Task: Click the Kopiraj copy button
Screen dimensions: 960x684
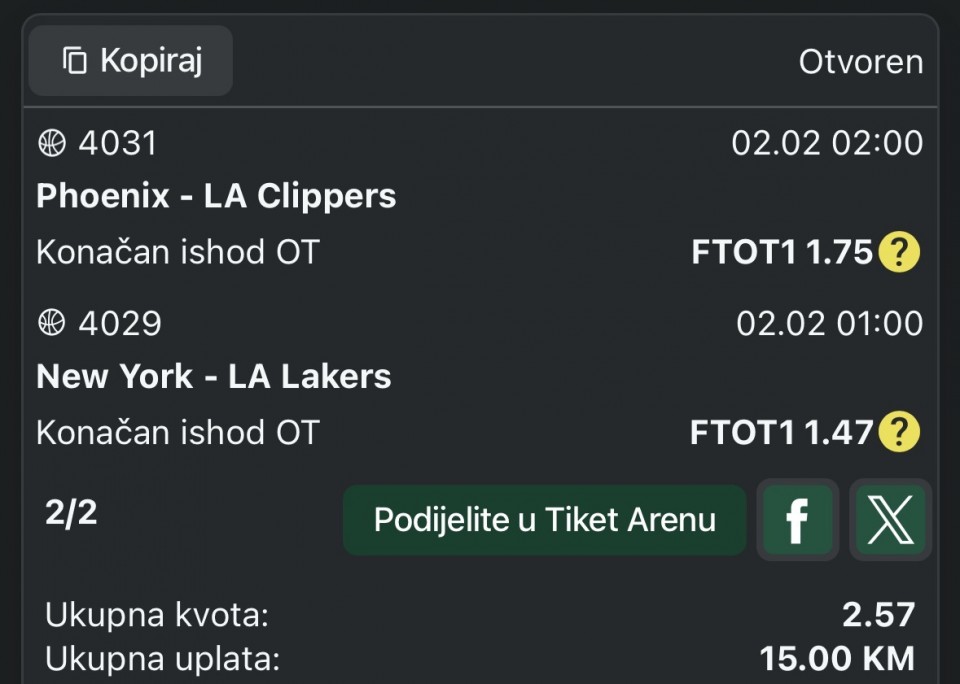Action: [131, 61]
